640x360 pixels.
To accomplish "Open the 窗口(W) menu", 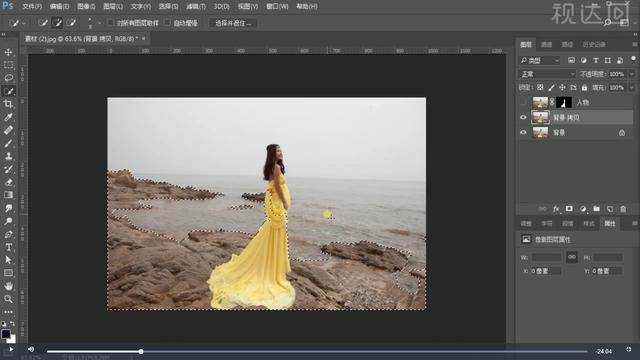I will 277,7.
